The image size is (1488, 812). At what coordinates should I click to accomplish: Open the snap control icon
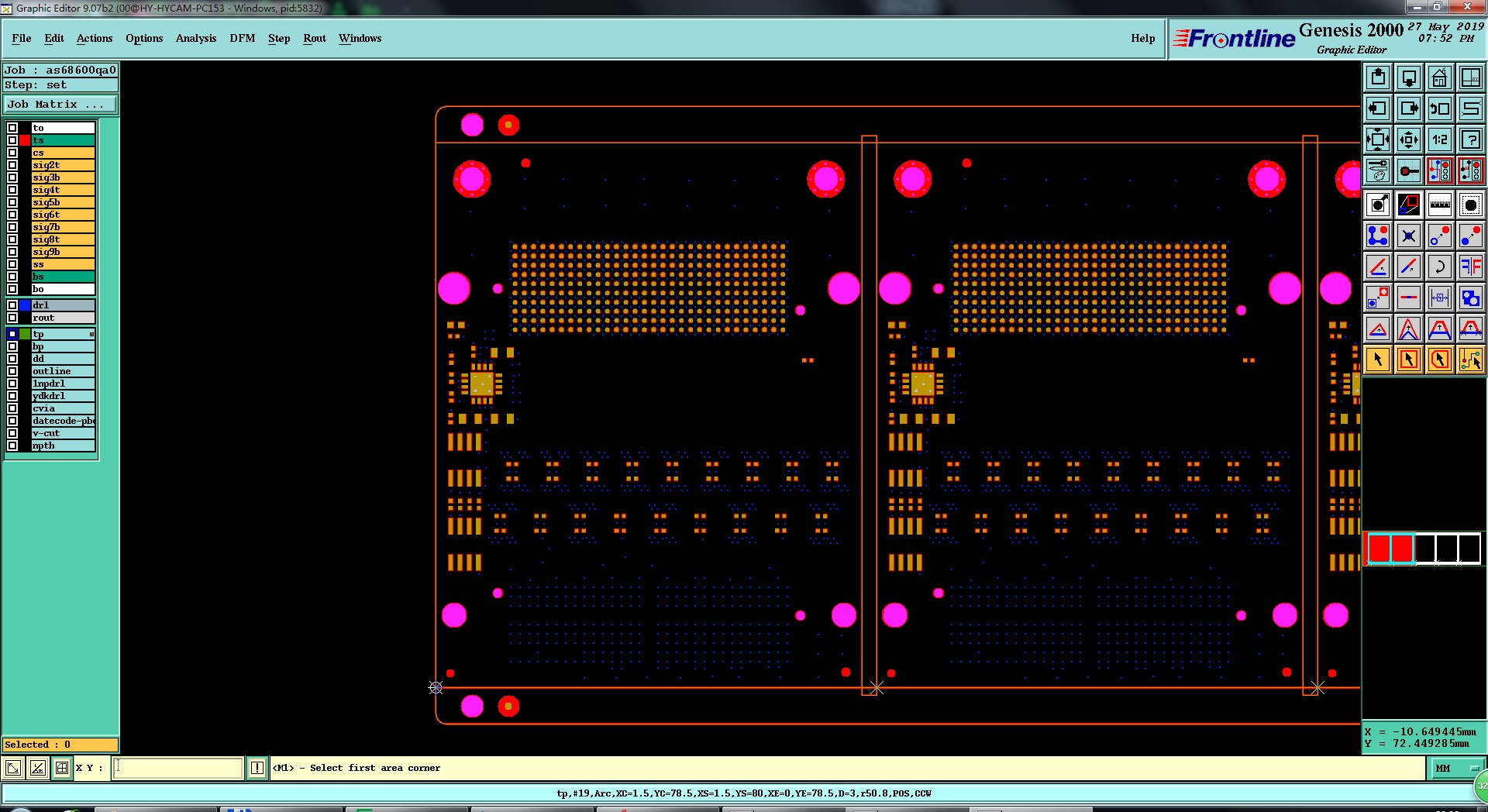pyautogui.click(x=1409, y=170)
